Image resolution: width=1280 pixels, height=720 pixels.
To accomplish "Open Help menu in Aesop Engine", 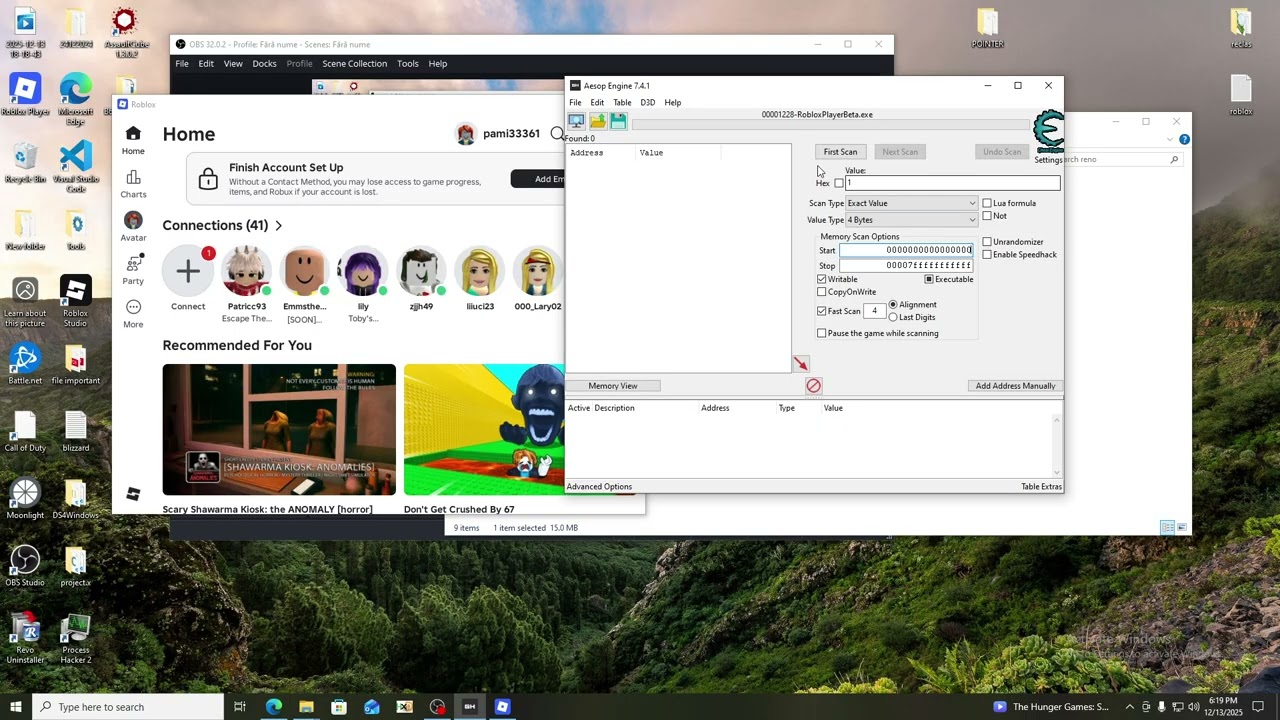I will tap(673, 102).
